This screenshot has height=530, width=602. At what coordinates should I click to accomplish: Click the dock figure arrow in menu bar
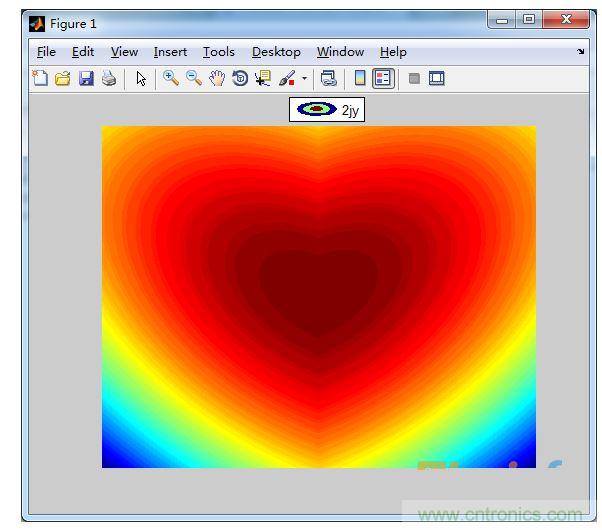click(581, 52)
